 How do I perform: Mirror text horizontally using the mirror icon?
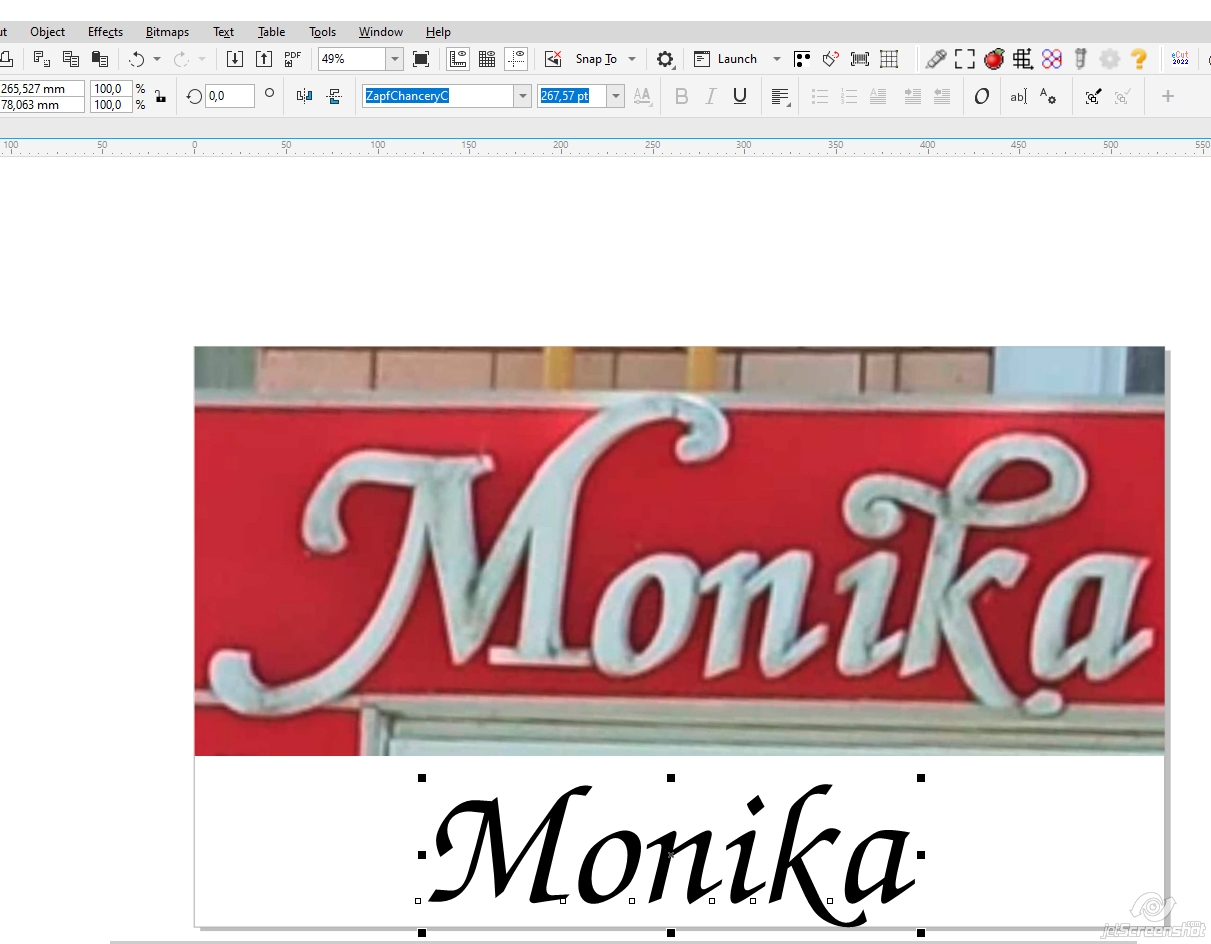point(304,96)
